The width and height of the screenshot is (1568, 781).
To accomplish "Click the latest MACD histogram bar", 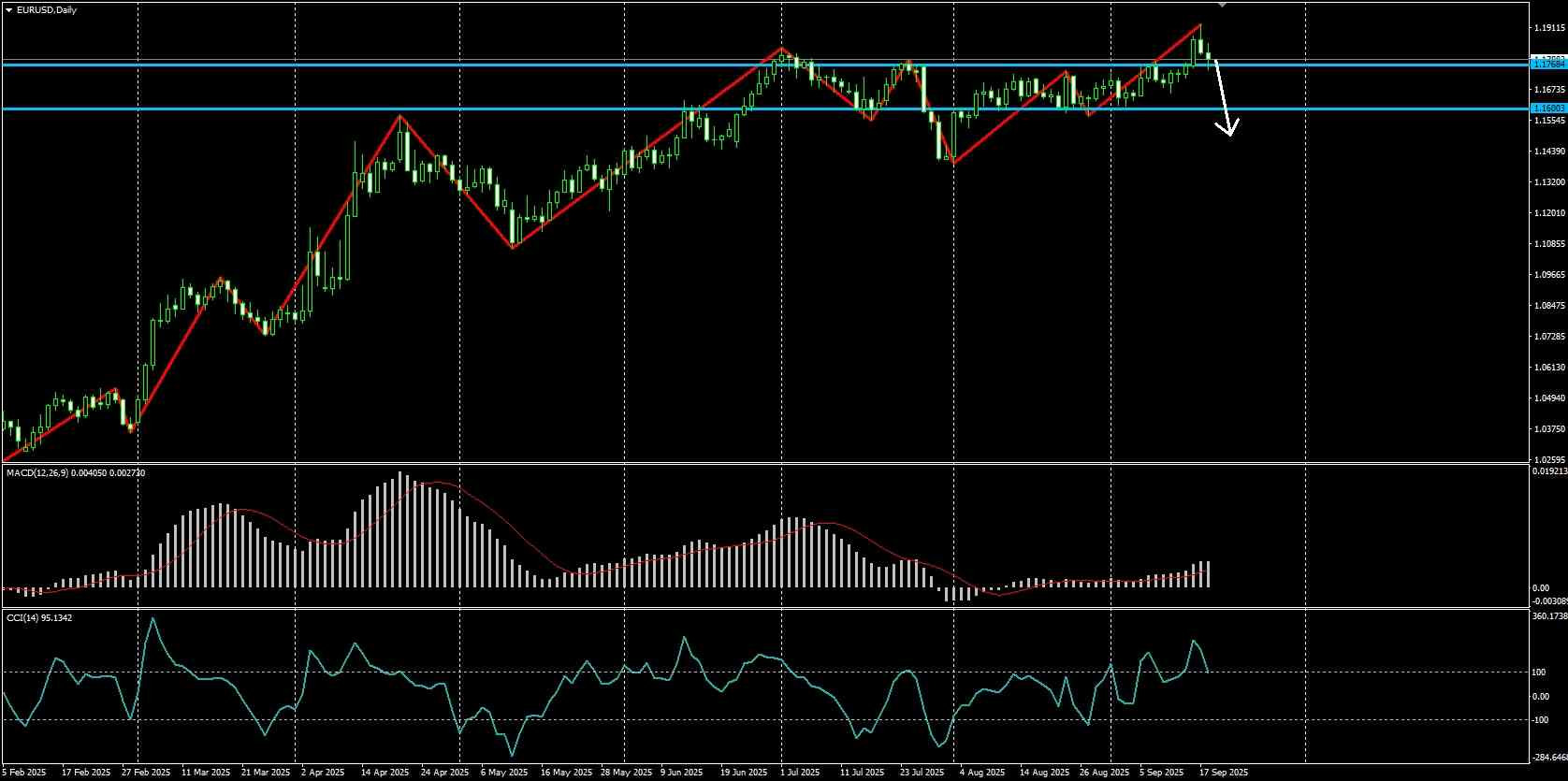I will [1208, 574].
